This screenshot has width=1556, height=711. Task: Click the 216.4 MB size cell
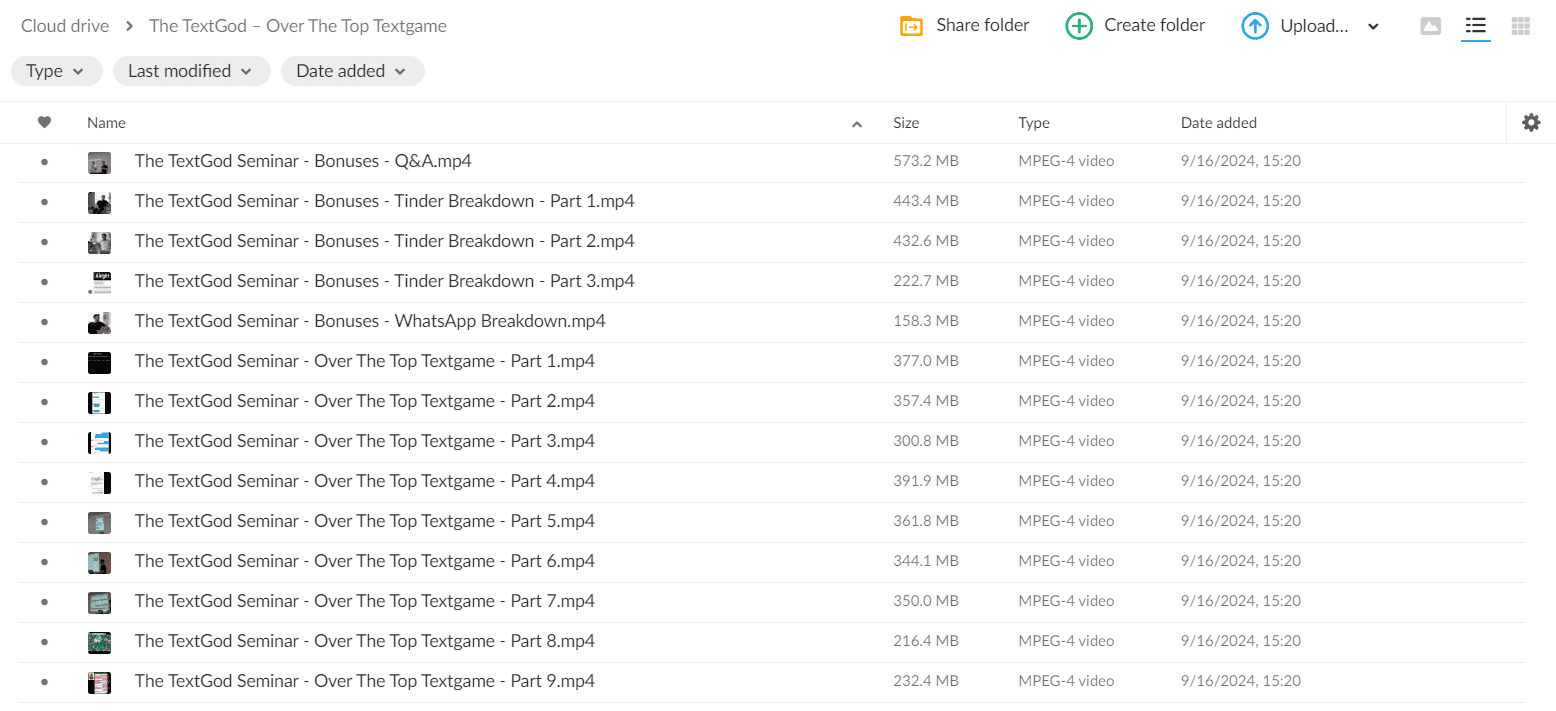926,641
